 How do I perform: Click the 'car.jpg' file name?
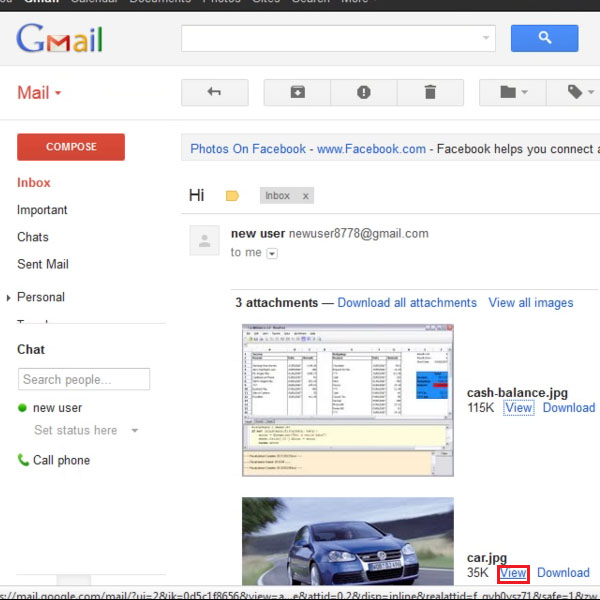487,558
